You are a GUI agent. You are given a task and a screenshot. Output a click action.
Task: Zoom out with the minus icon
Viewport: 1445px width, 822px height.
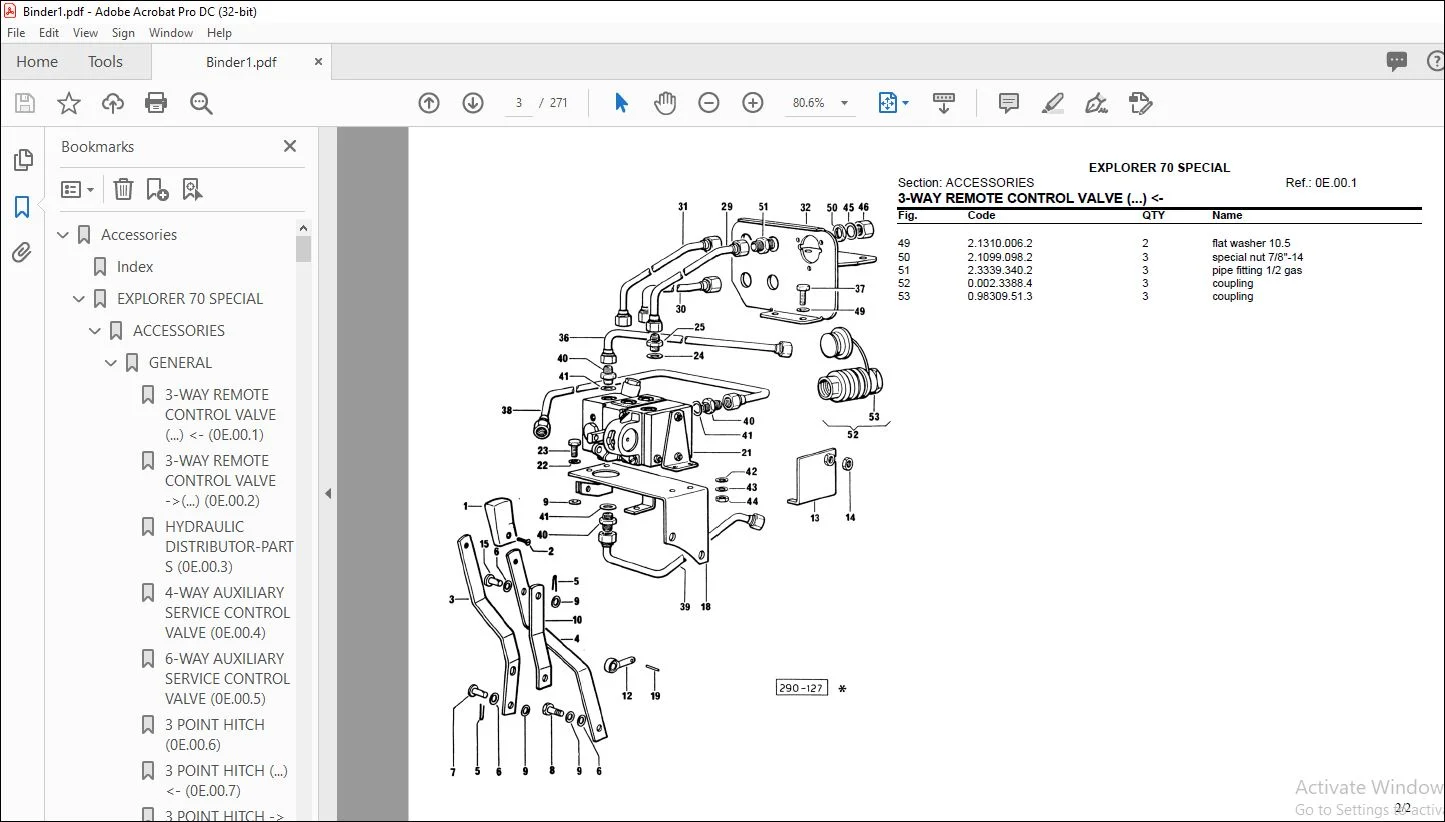pyautogui.click(x=709, y=103)
